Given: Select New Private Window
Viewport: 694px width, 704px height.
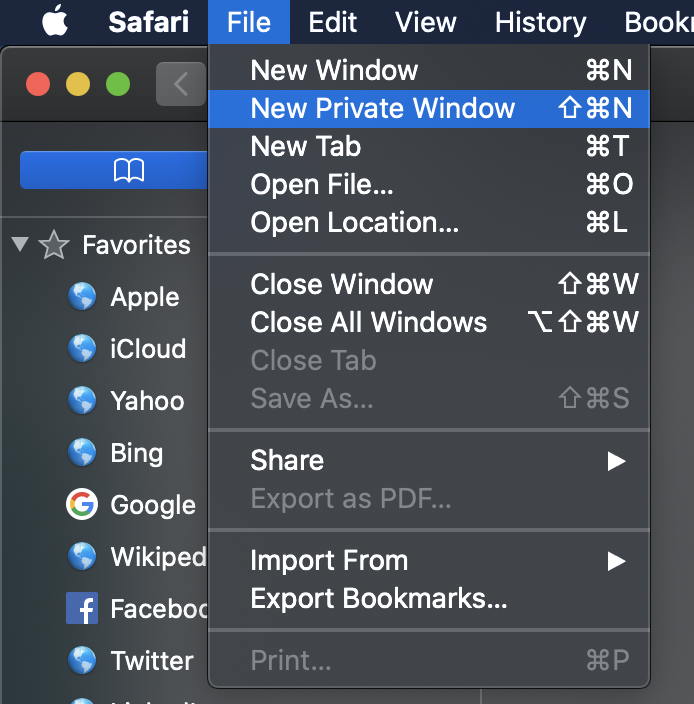Looking at the screenshot, I should 429,109.
